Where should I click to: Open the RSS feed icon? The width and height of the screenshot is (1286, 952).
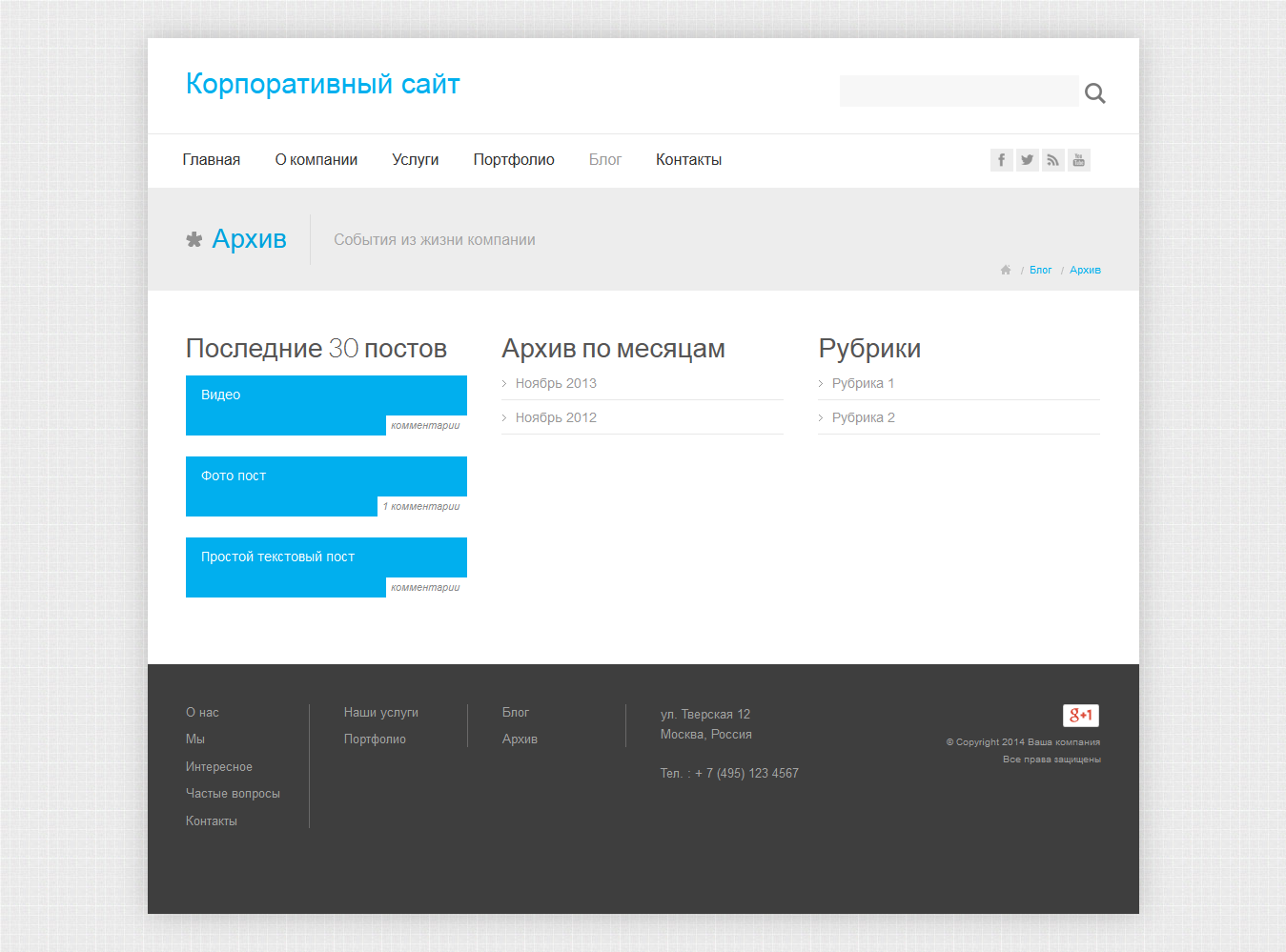click(x=1052, y=160)
